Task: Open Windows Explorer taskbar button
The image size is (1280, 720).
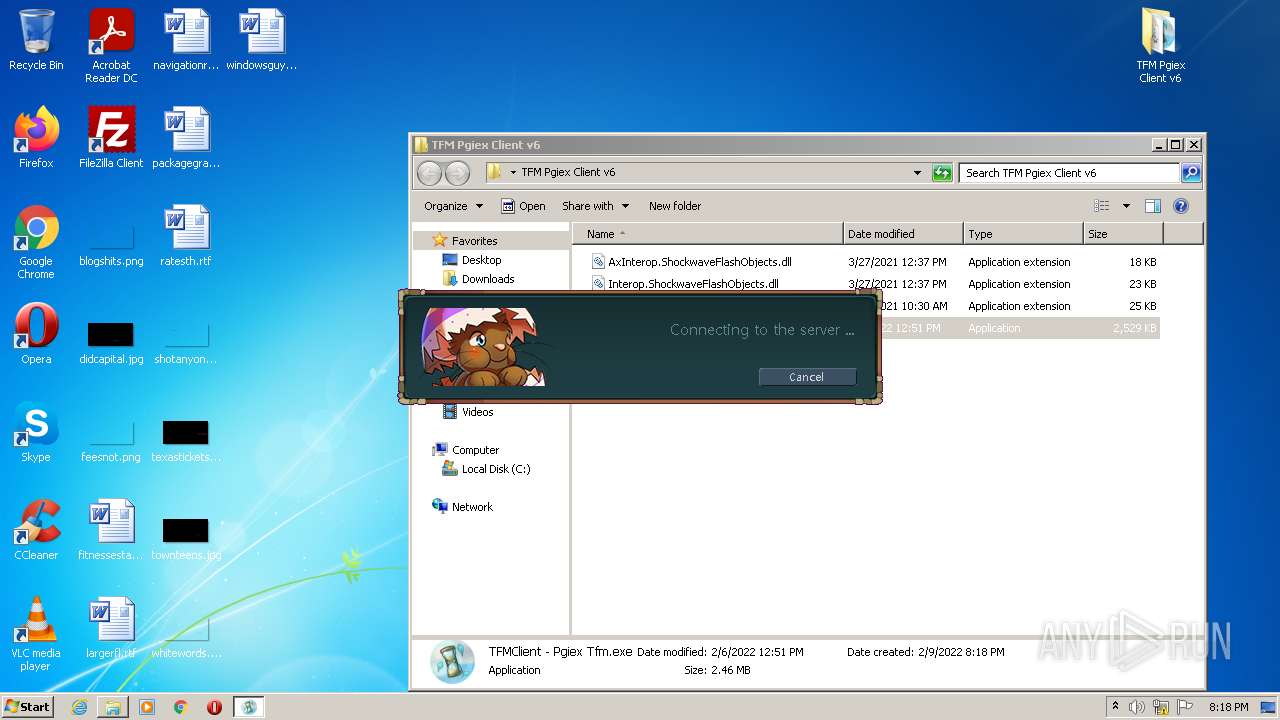Action: pyautogui.click(x=113, y=707)
